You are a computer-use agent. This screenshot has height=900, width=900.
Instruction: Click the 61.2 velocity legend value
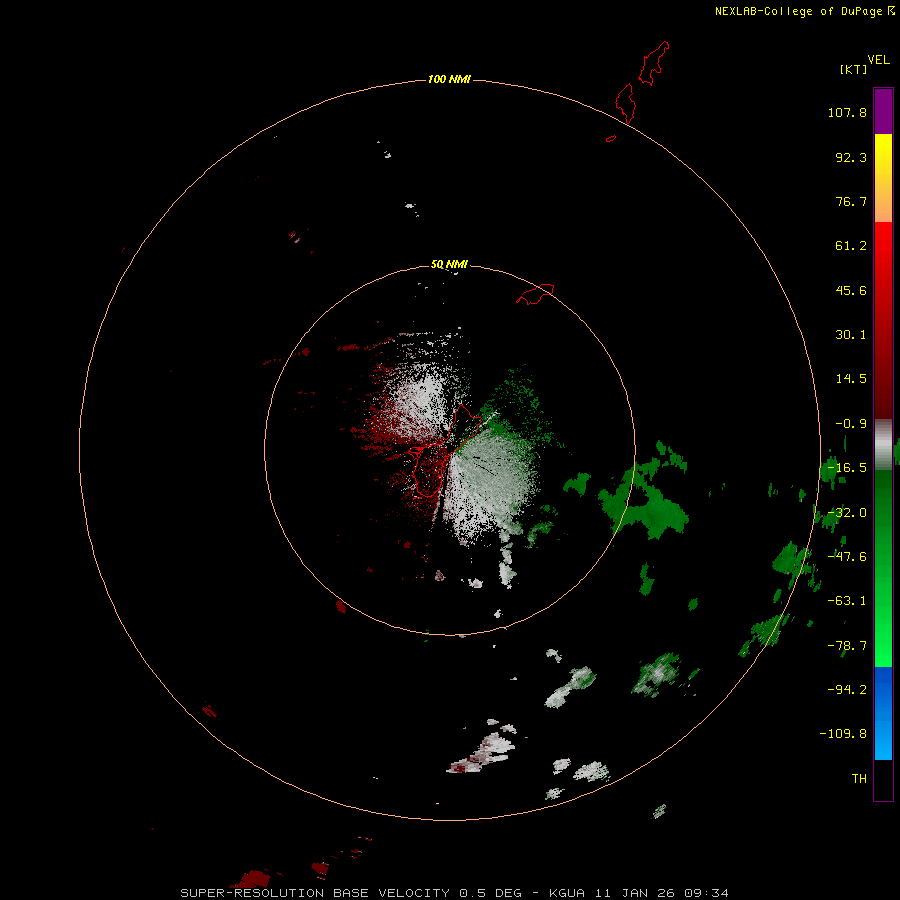click(851, 246)
